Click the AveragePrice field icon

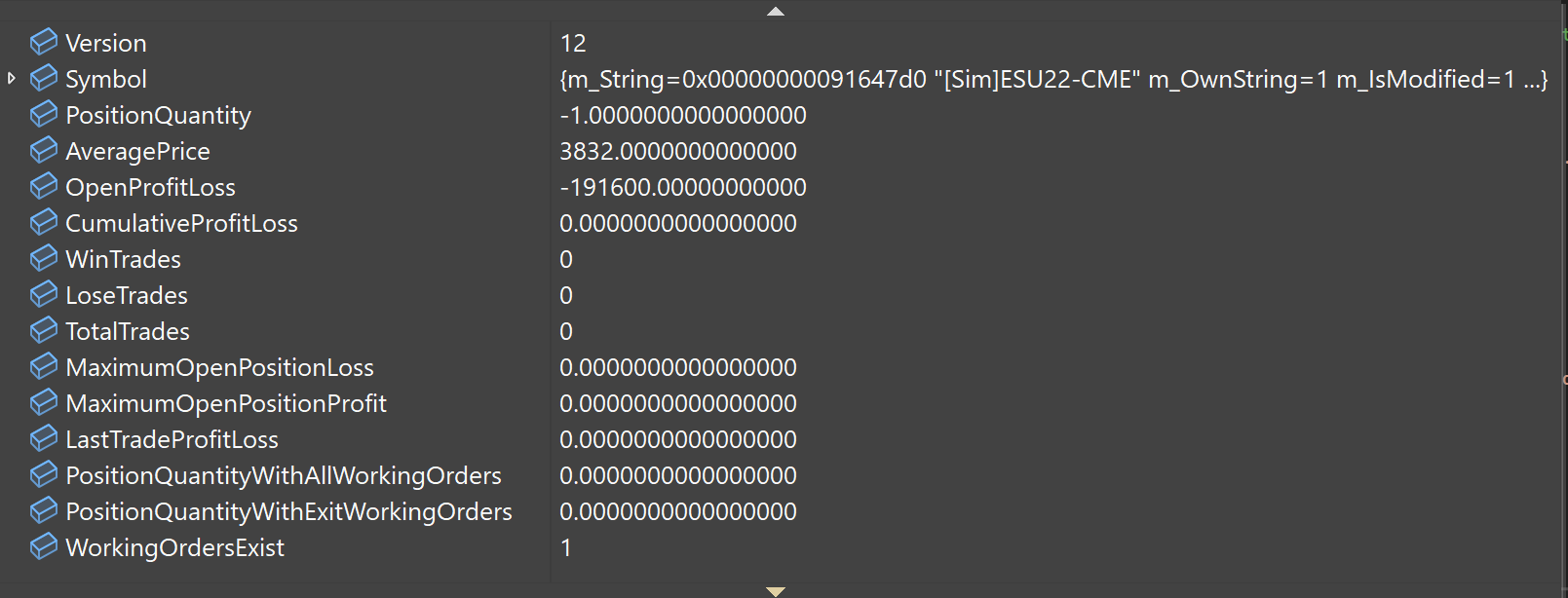point(44,150)
